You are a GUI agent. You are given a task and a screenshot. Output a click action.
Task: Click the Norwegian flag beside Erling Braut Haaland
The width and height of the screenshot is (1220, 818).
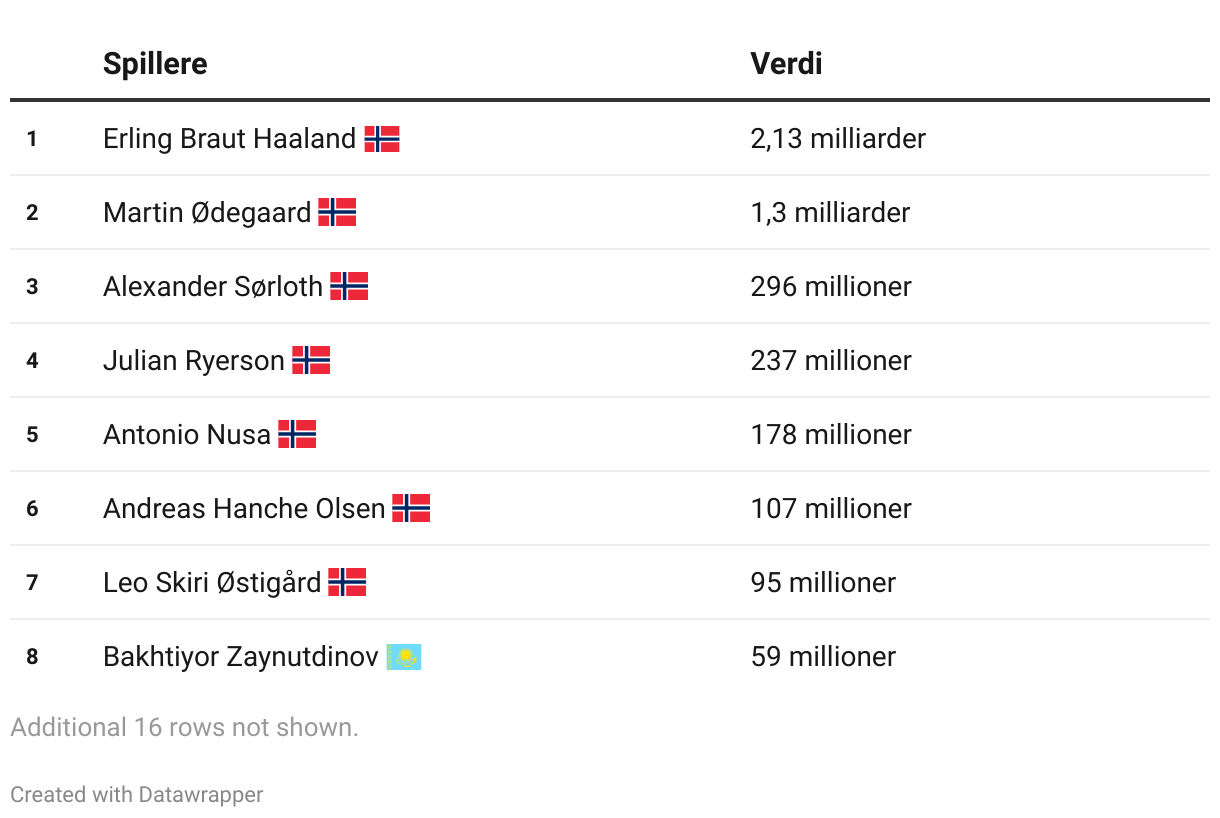[382, 139]
